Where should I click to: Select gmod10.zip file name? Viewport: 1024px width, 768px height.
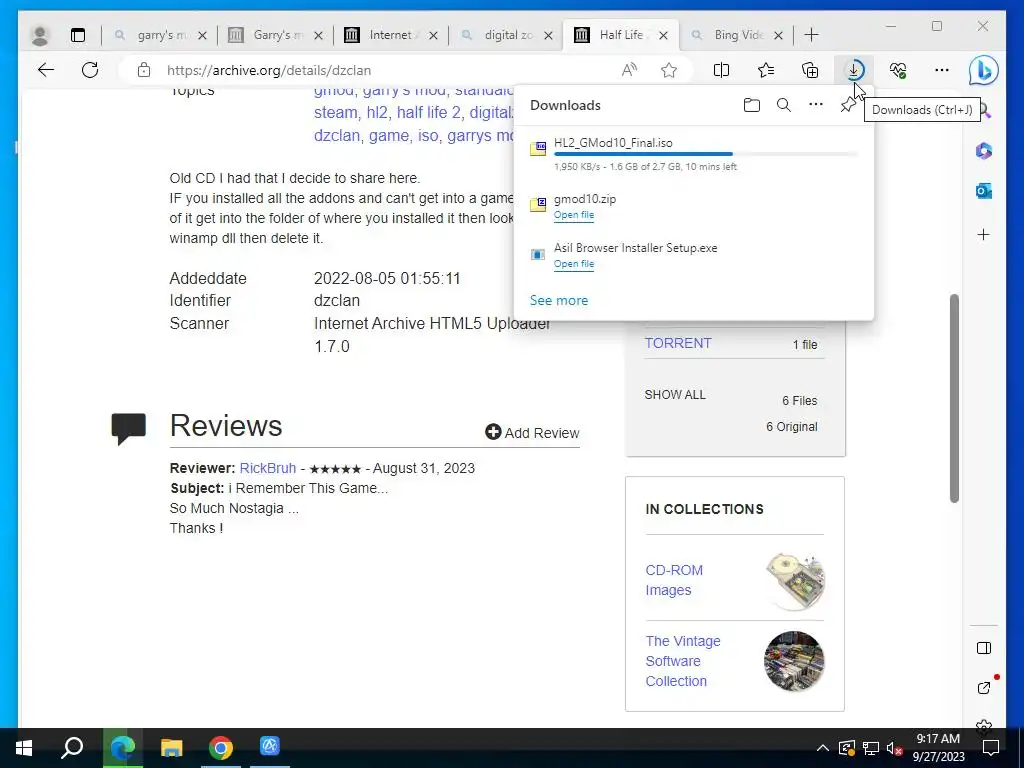click(x=584, y=199)
